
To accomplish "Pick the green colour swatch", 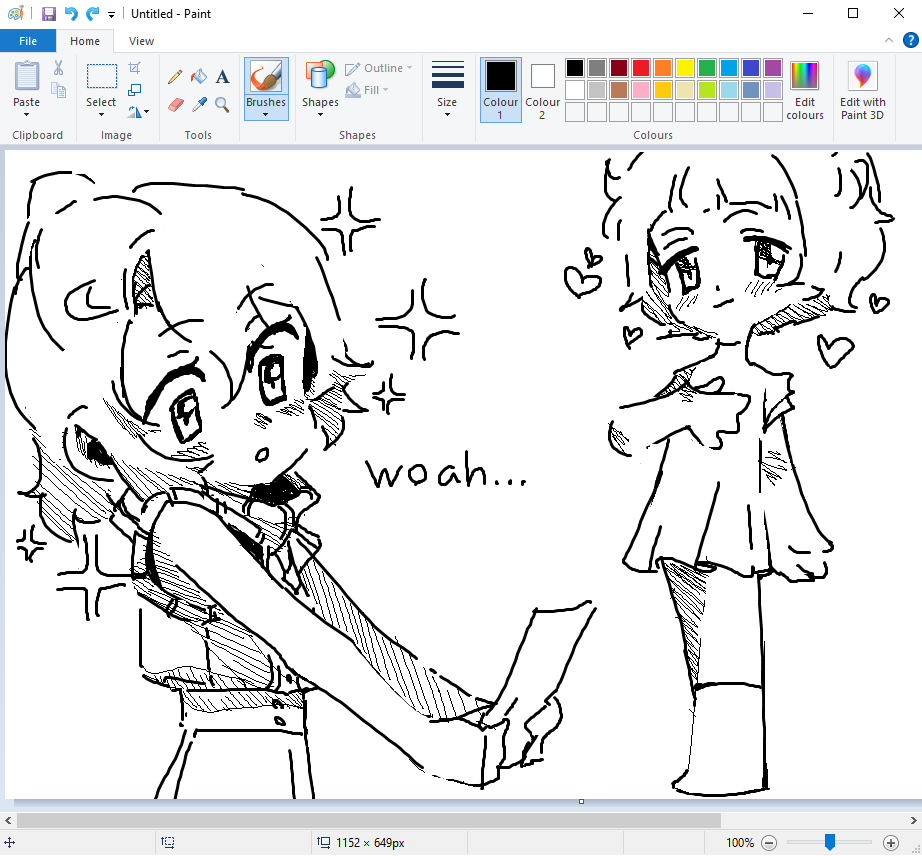I will click(x=707, y=68).
